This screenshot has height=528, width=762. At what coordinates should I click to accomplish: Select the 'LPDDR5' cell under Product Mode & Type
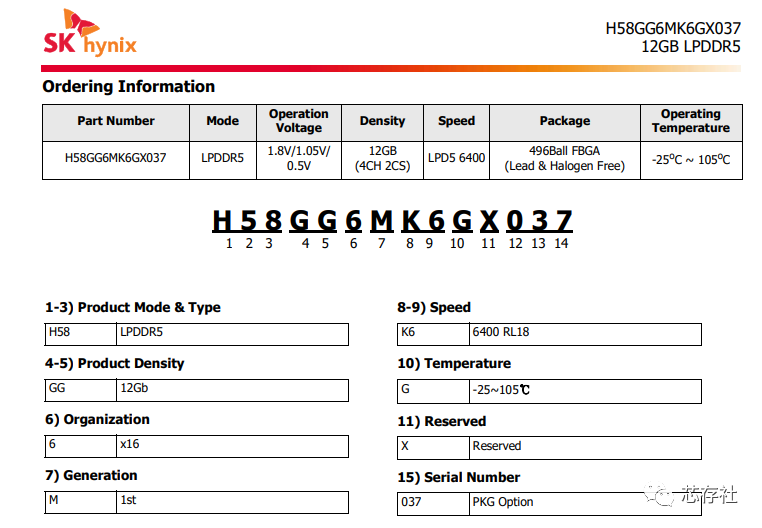(x=232, y=334)
